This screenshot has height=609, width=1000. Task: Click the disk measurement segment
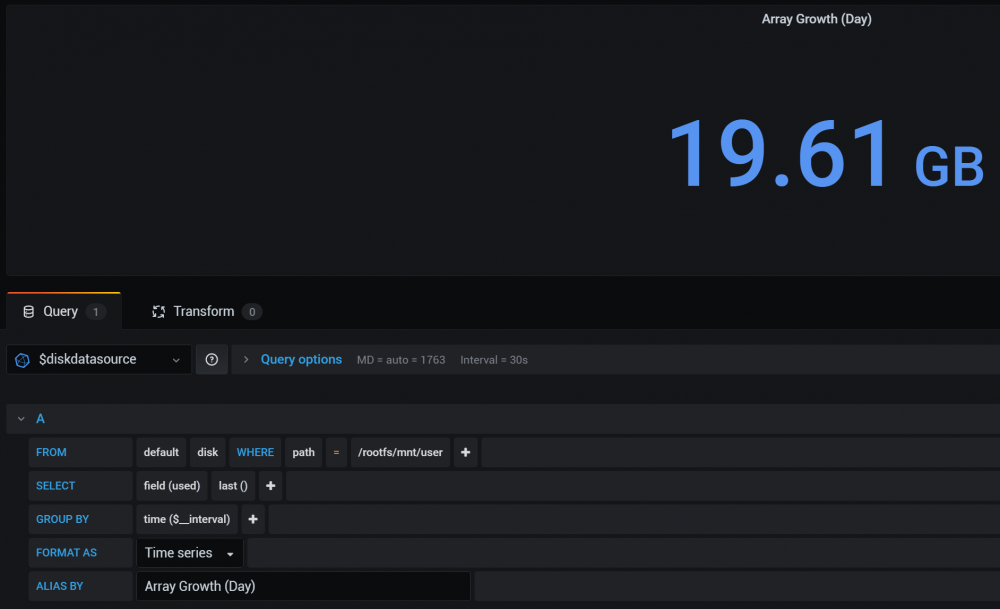207,452
